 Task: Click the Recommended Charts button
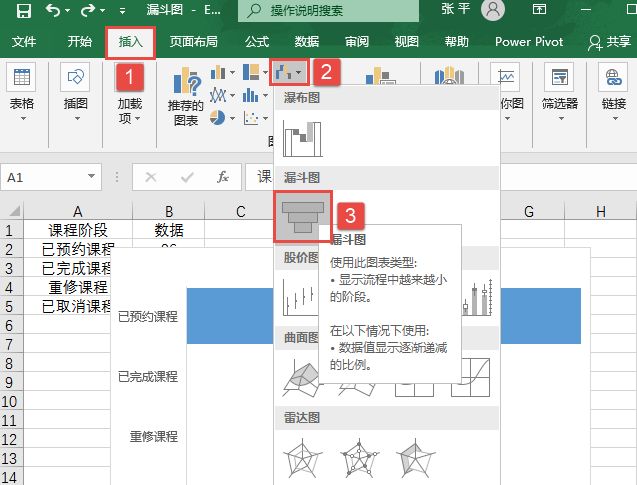(185, 99)
